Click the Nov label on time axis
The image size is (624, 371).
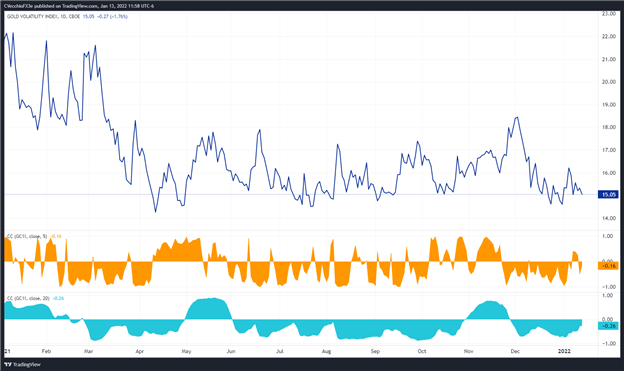click(x=468, y=351)
